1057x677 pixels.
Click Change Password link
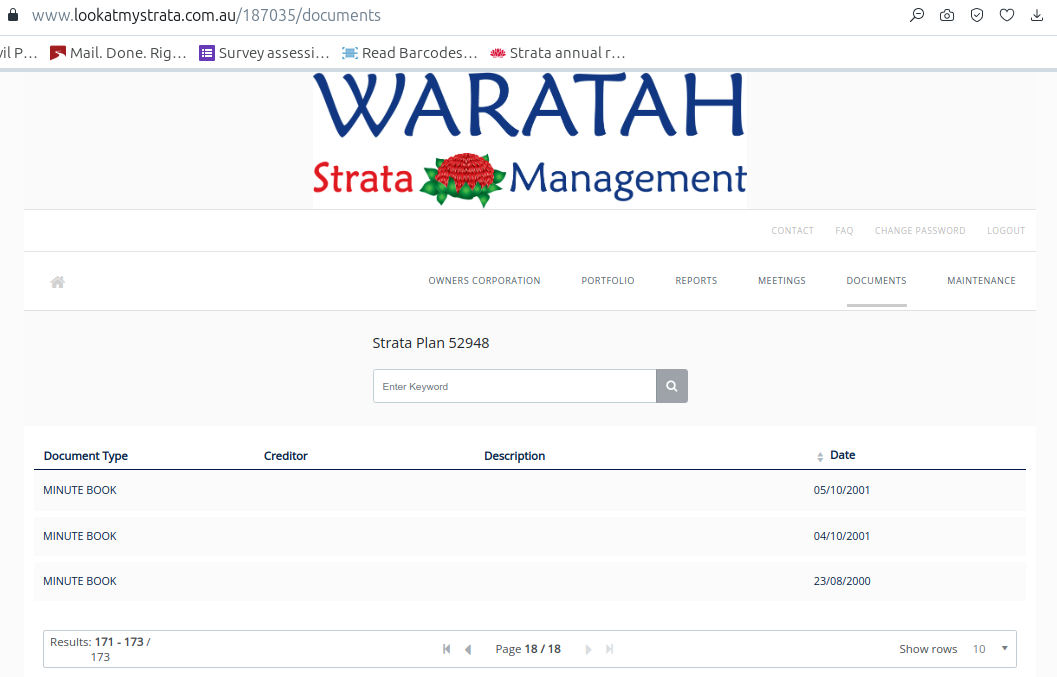coord(920,231)
